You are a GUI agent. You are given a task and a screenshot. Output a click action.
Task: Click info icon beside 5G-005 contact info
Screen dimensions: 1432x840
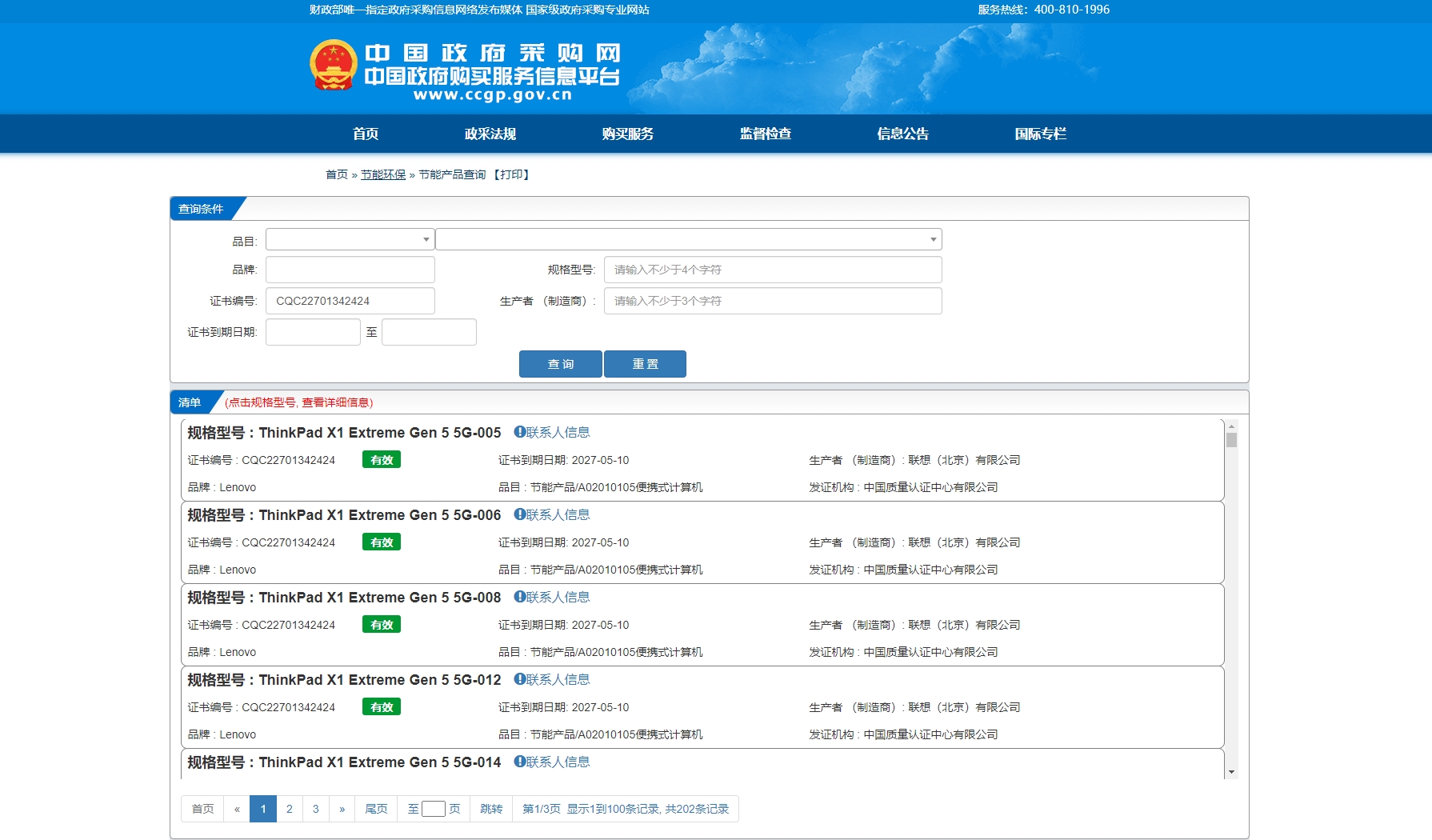519,432
